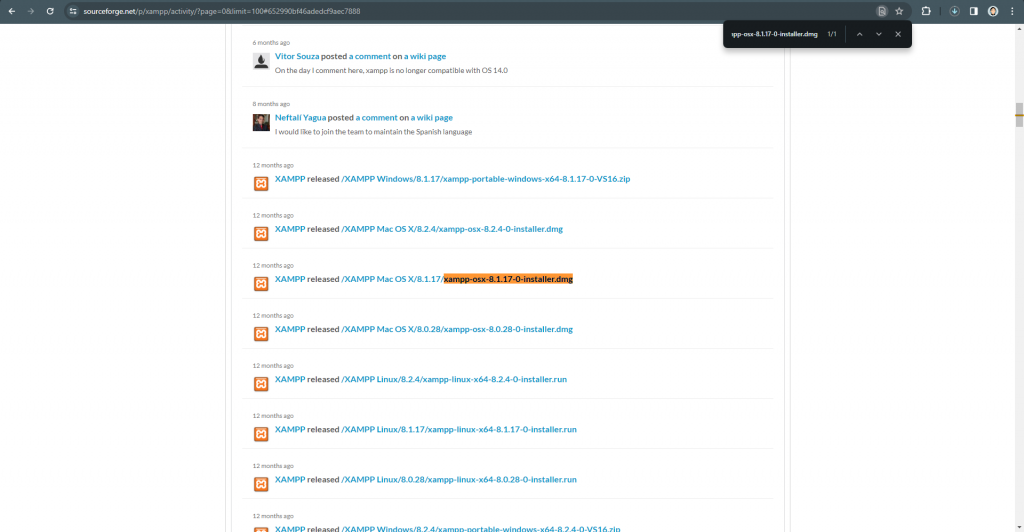The height and width of the screenshot is (532, 1024).
Task: Open 'a comment' link by Vitor Souza
Action: [x=370, y=56]
